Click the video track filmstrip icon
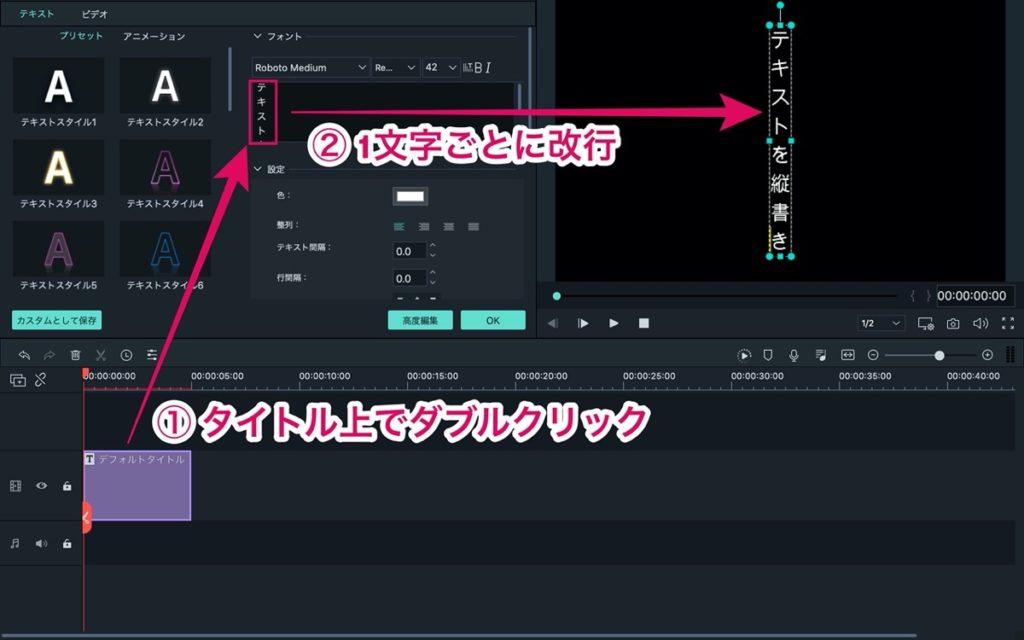The height and width of the screenshot is (640, 1024). (16, 486)
